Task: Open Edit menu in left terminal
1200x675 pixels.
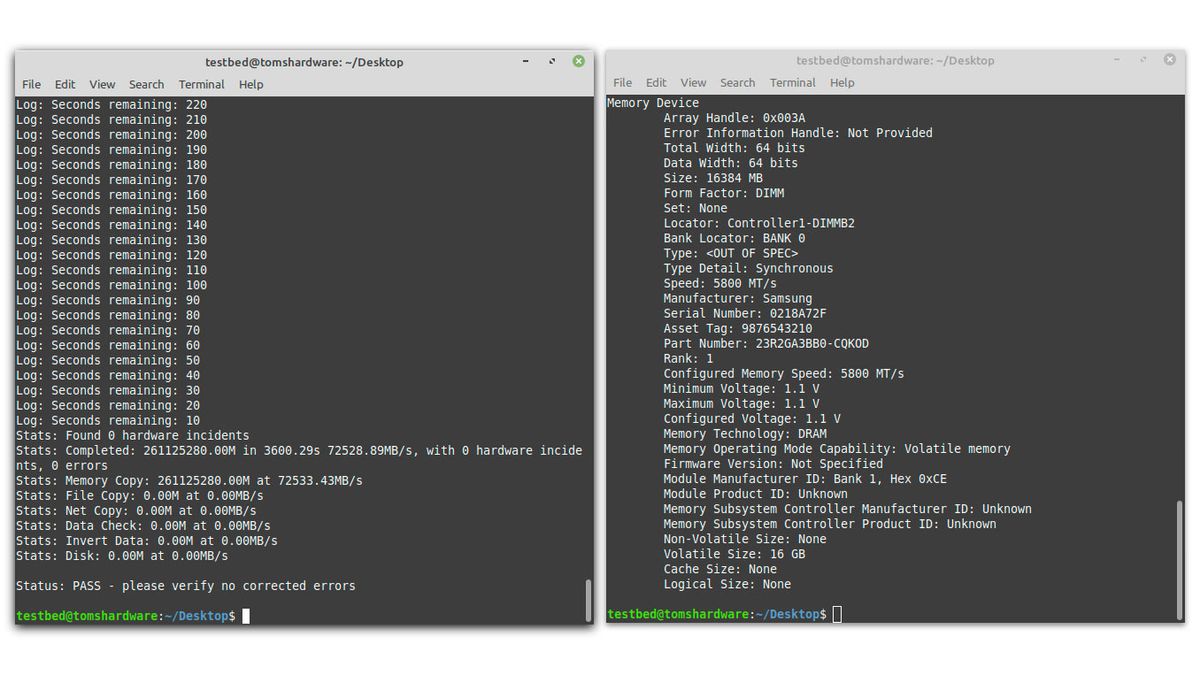Action: (65, 84)
